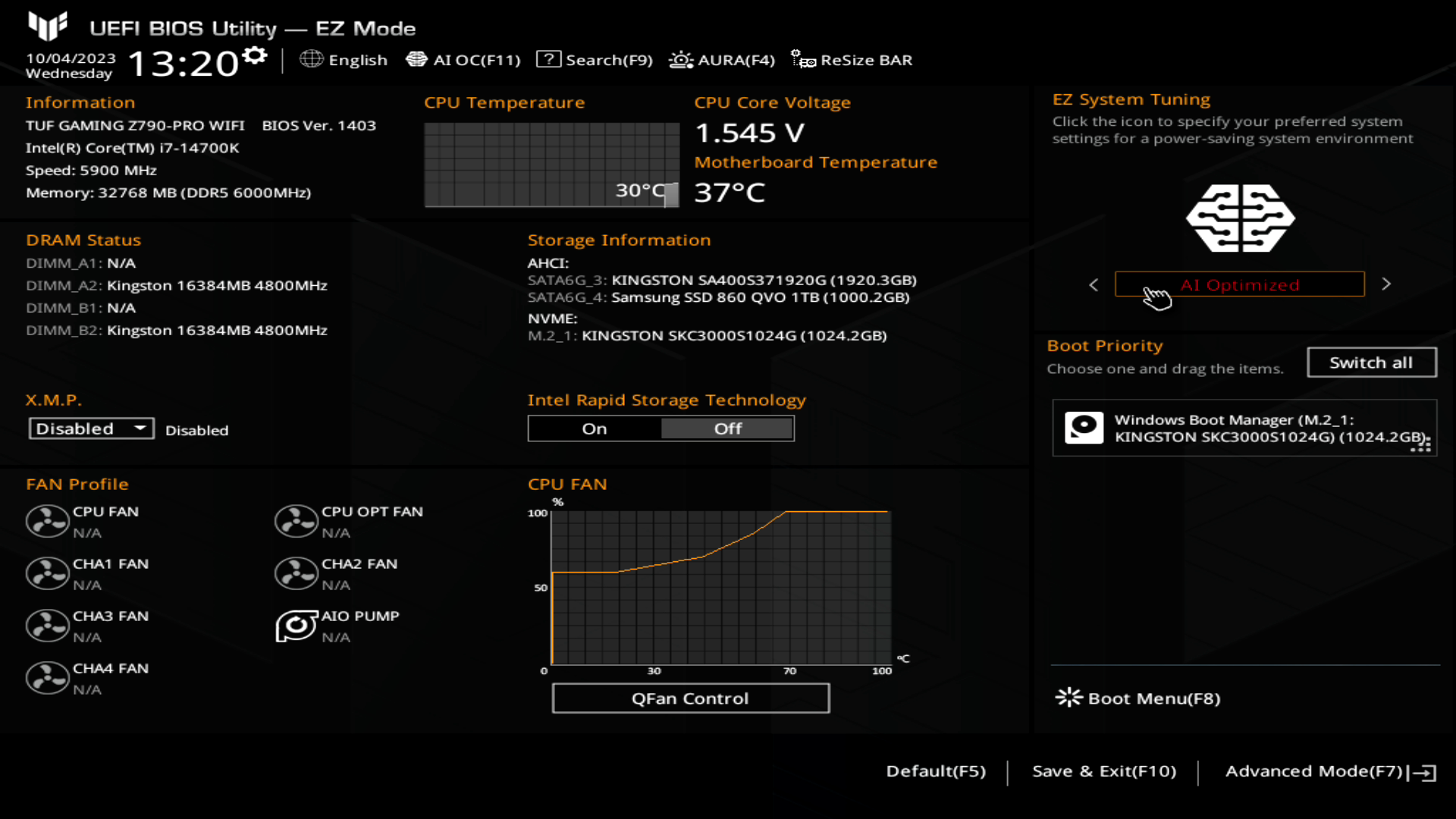The width and height of the screenshot is (1456, 819).
Task: Click the Switch all button
Action: tap(1371, 362)
